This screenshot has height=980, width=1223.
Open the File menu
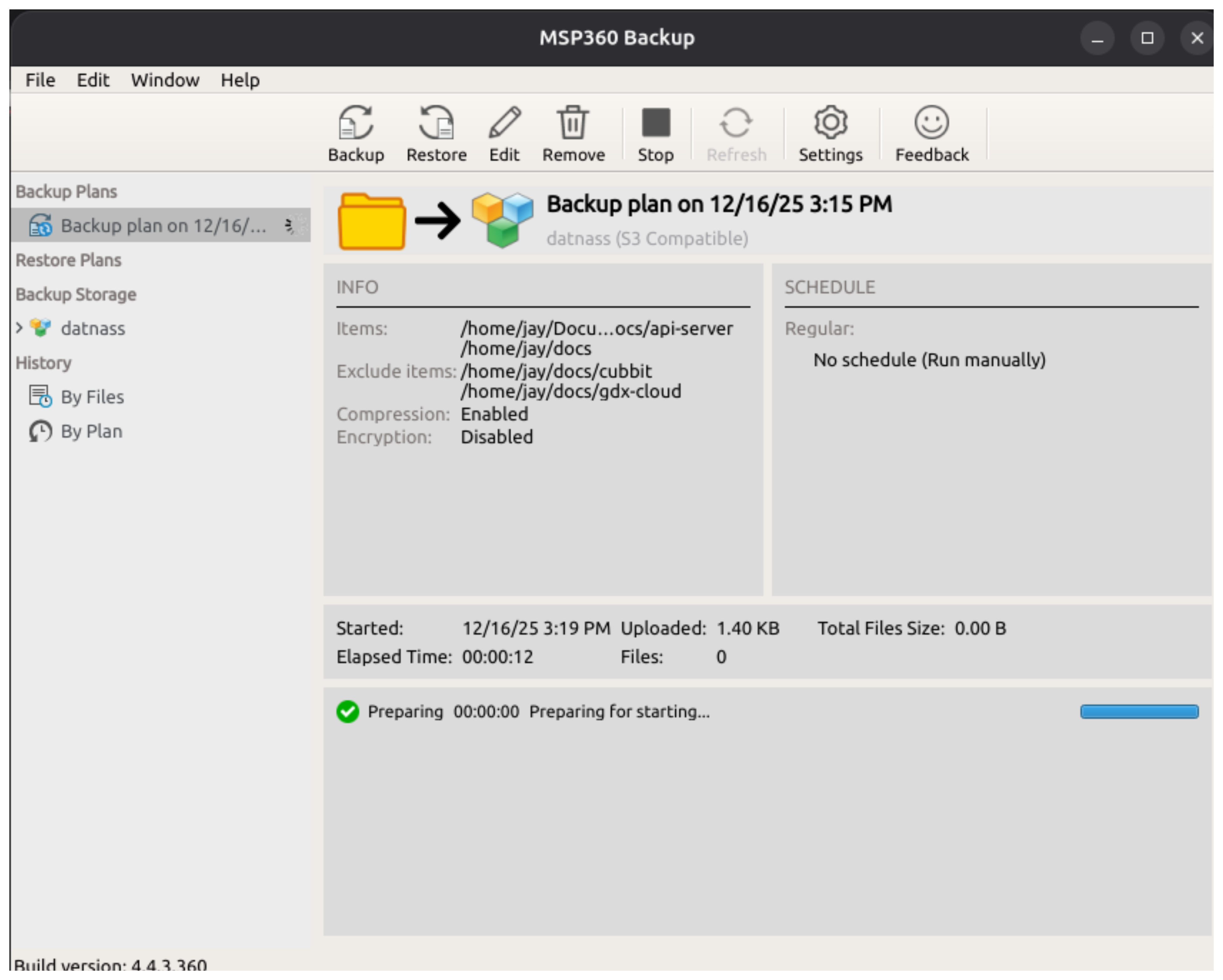pos(40,80)
